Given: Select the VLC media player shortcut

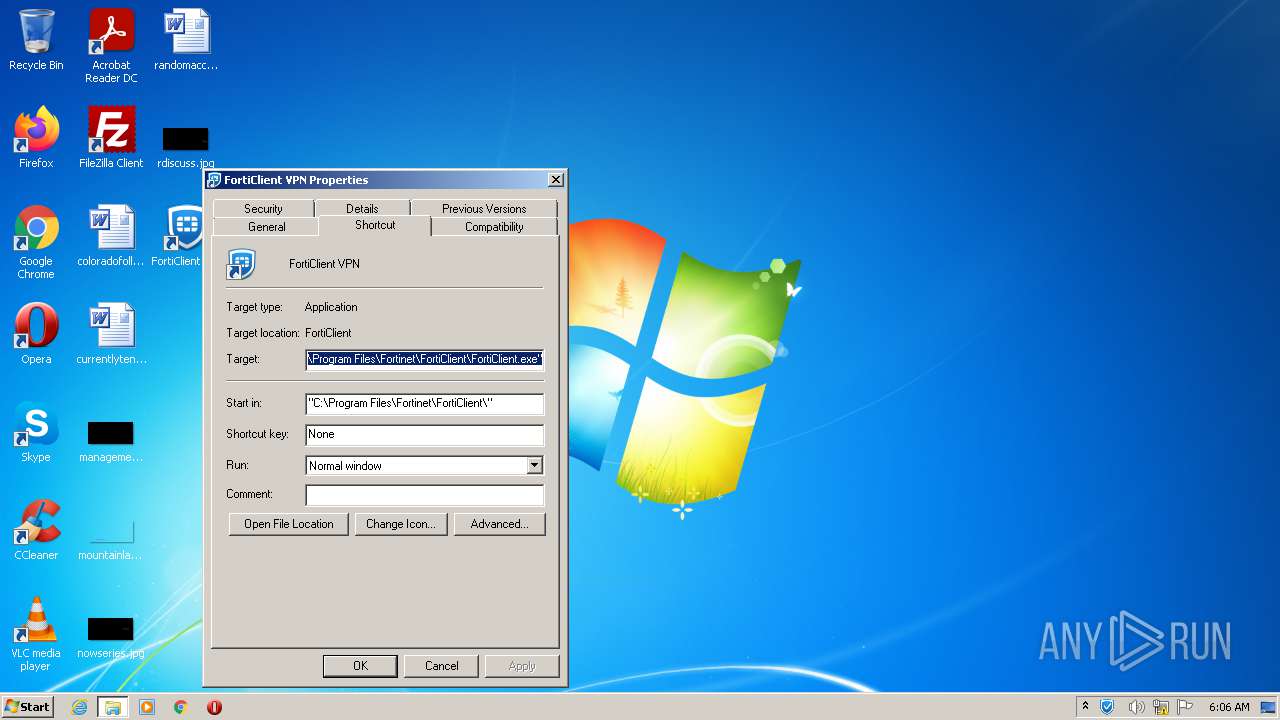Looking at the screenshot, I should point(36,634).
